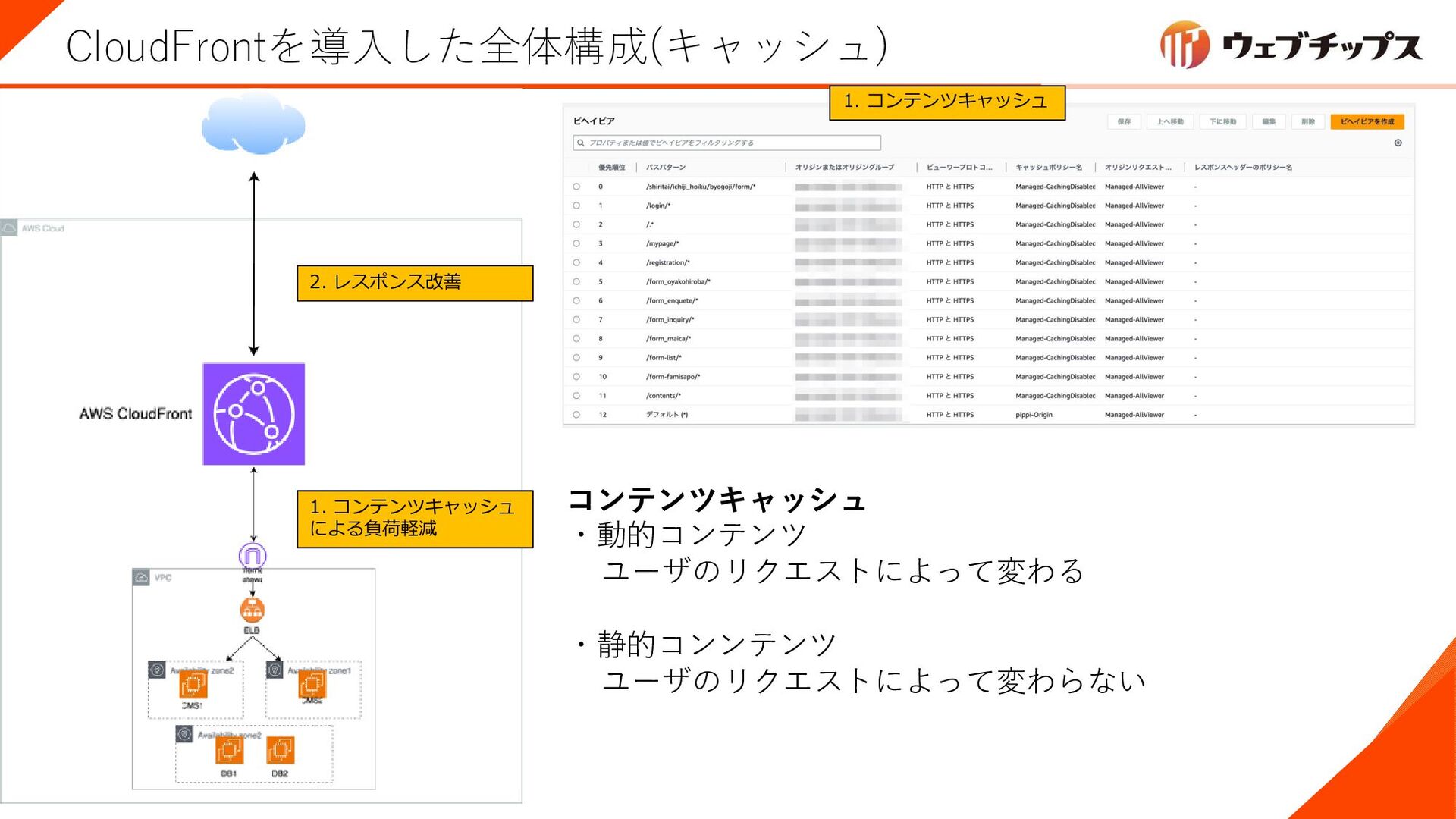1456x819 pixels.
Task: Click the DB2 database instance icon
Action: 280,750
